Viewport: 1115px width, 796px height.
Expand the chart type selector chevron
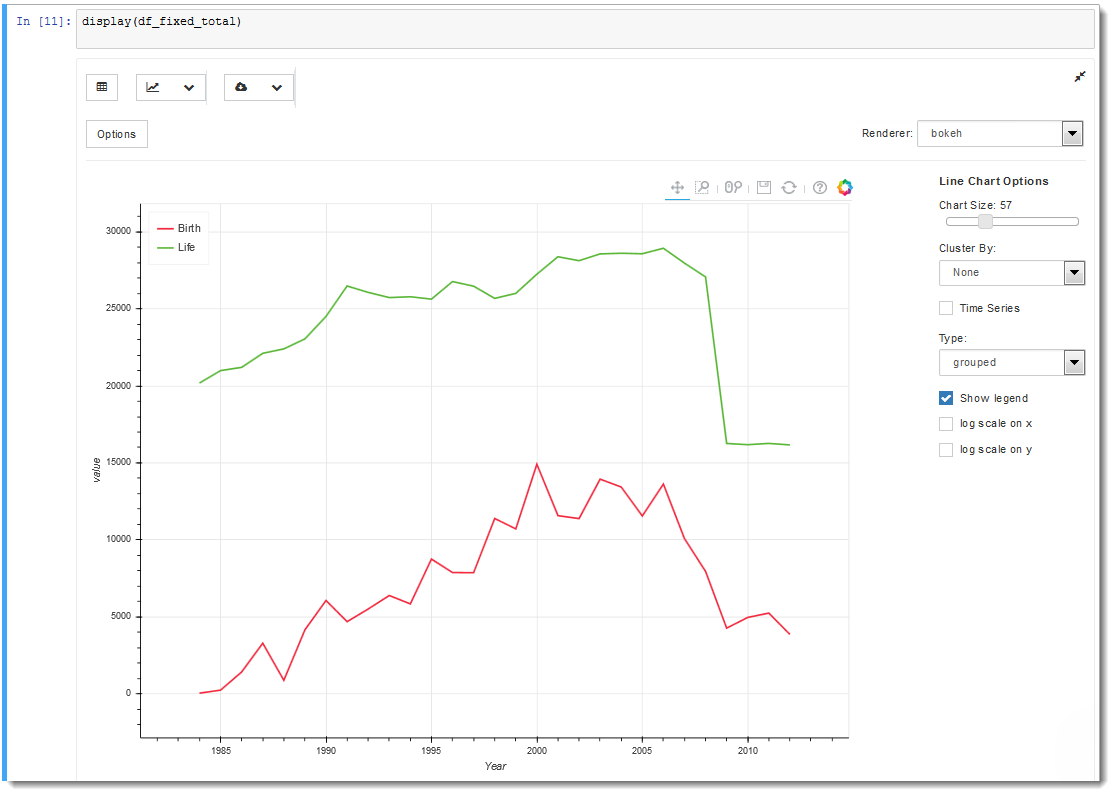tap(188, 87)
